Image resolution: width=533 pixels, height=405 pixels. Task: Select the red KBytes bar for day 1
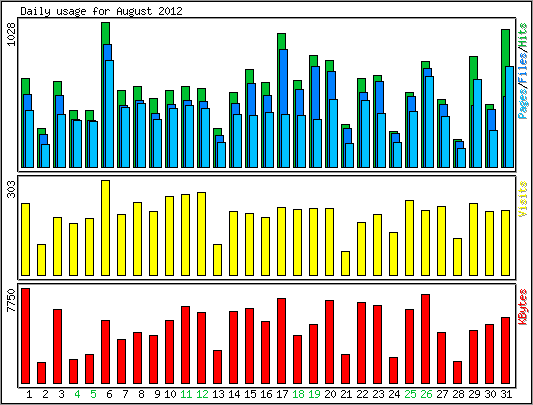click(x=25, y=336)
